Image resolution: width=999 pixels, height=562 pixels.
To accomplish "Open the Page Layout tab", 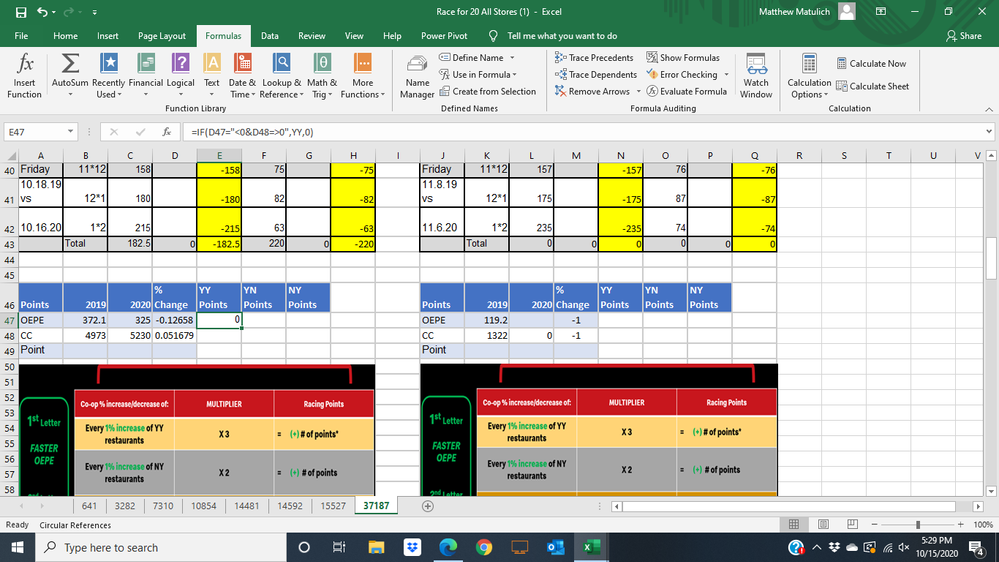I will (x=162, y=36).
